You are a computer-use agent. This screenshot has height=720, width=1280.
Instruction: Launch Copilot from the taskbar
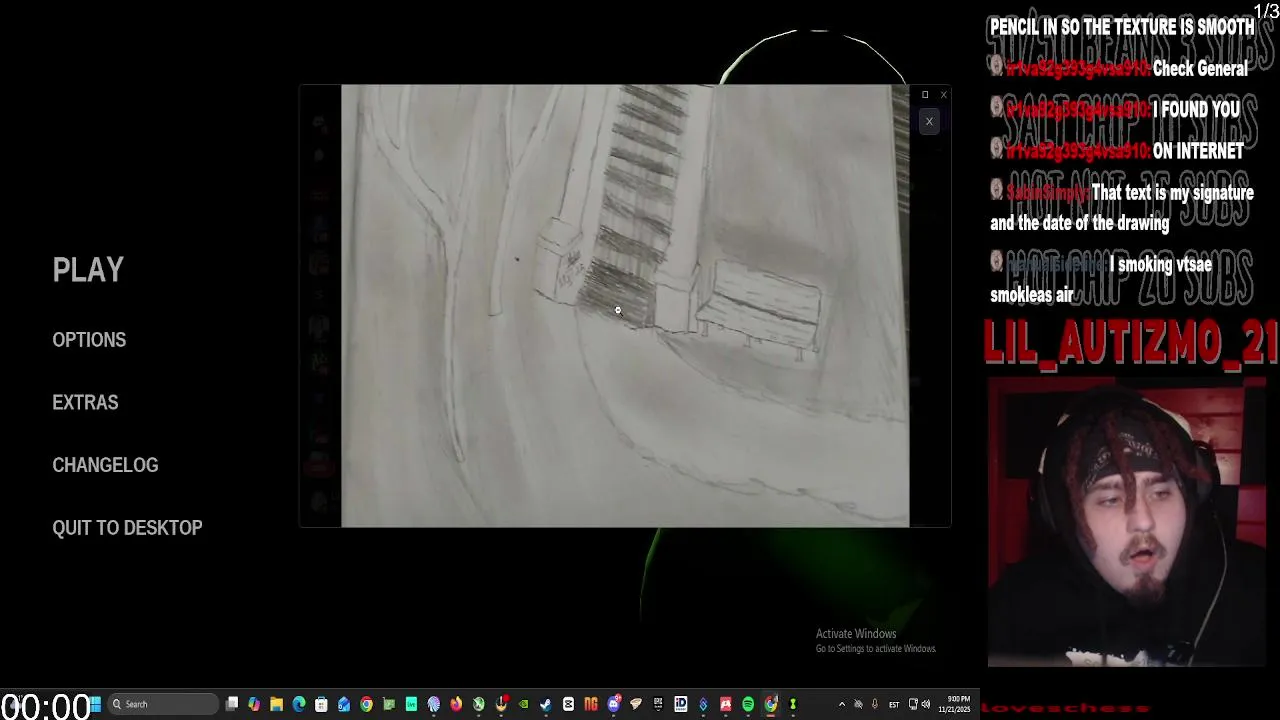pyautogui.click(x=254, y=704)
